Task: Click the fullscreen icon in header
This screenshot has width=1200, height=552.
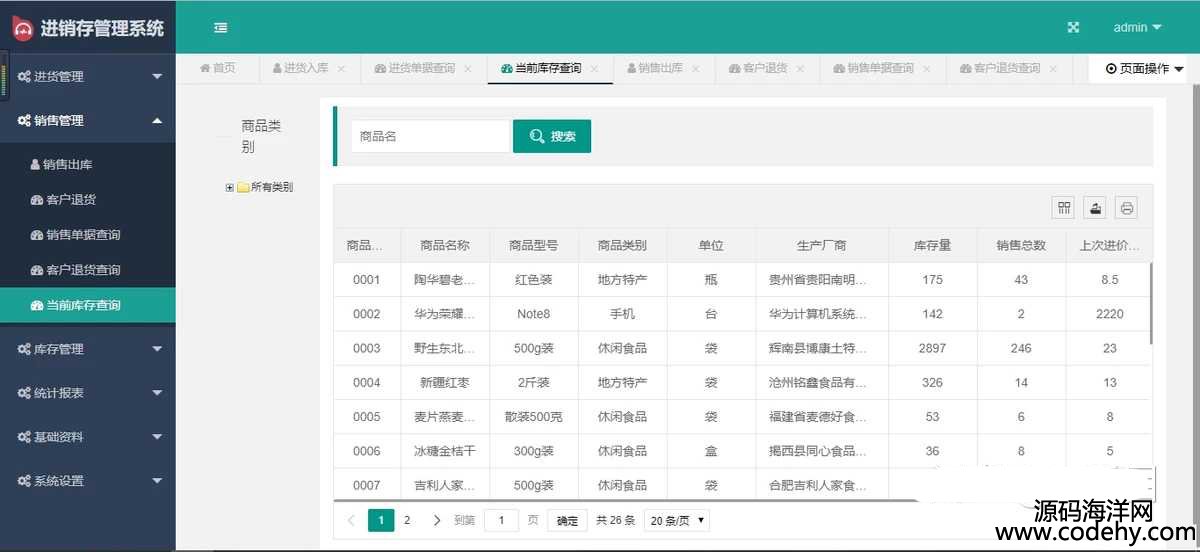Action: (1073, 28)
